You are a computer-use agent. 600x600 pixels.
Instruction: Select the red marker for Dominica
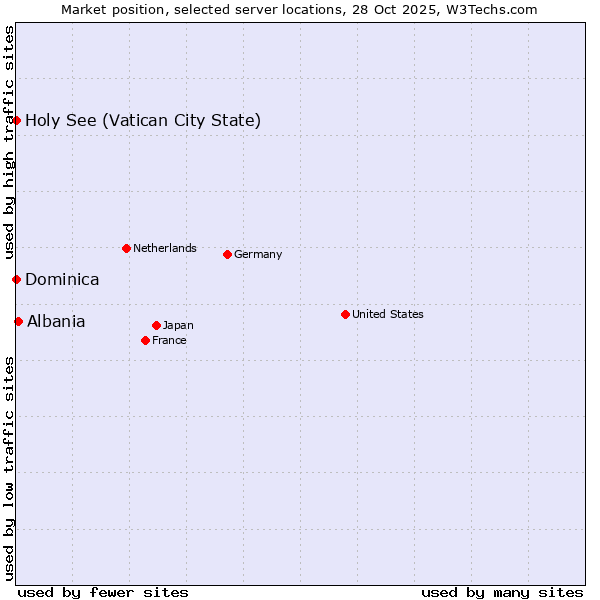point(16,279)
